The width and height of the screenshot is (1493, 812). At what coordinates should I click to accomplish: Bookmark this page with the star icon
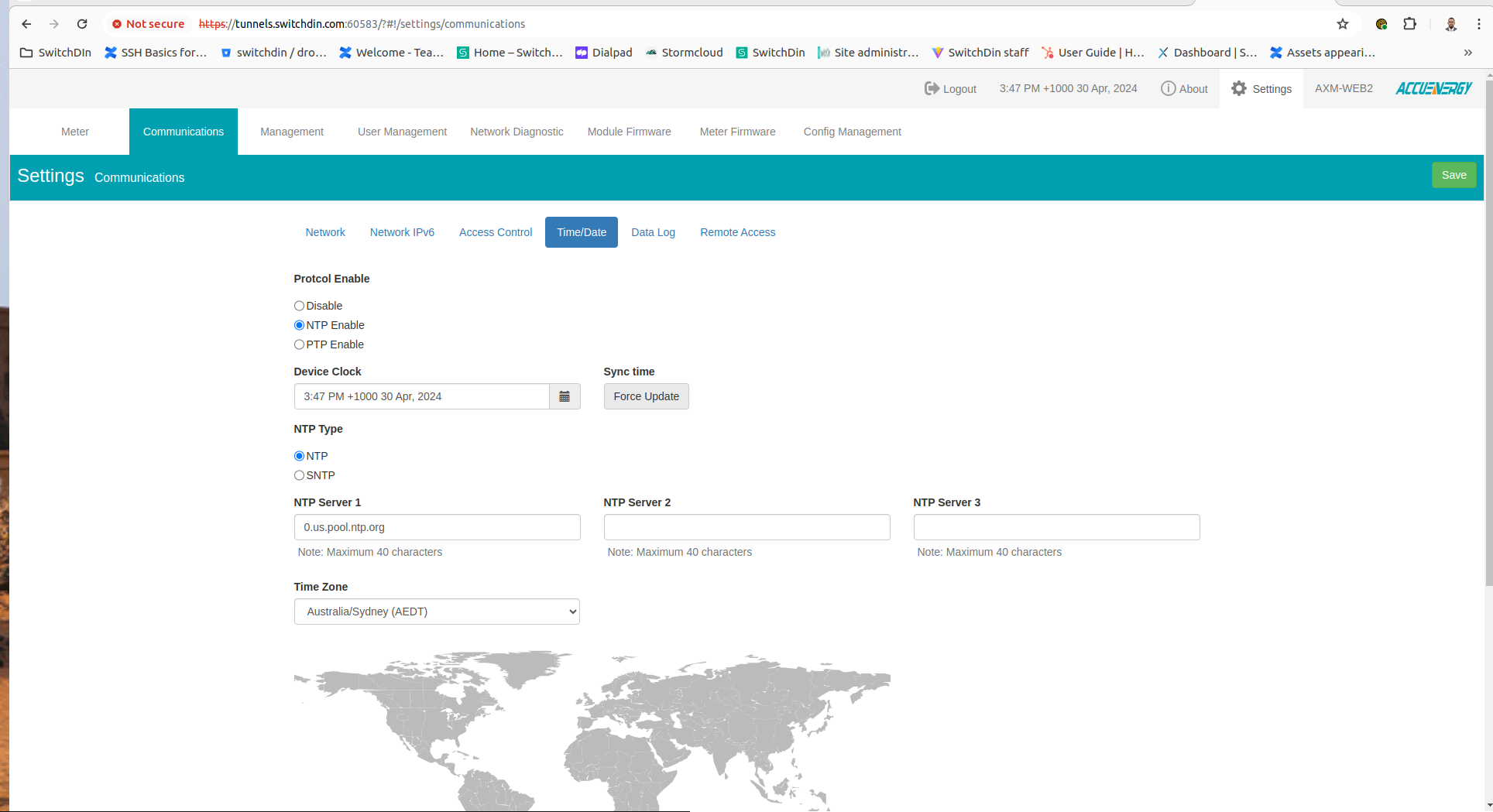(x=1343, y=24)
